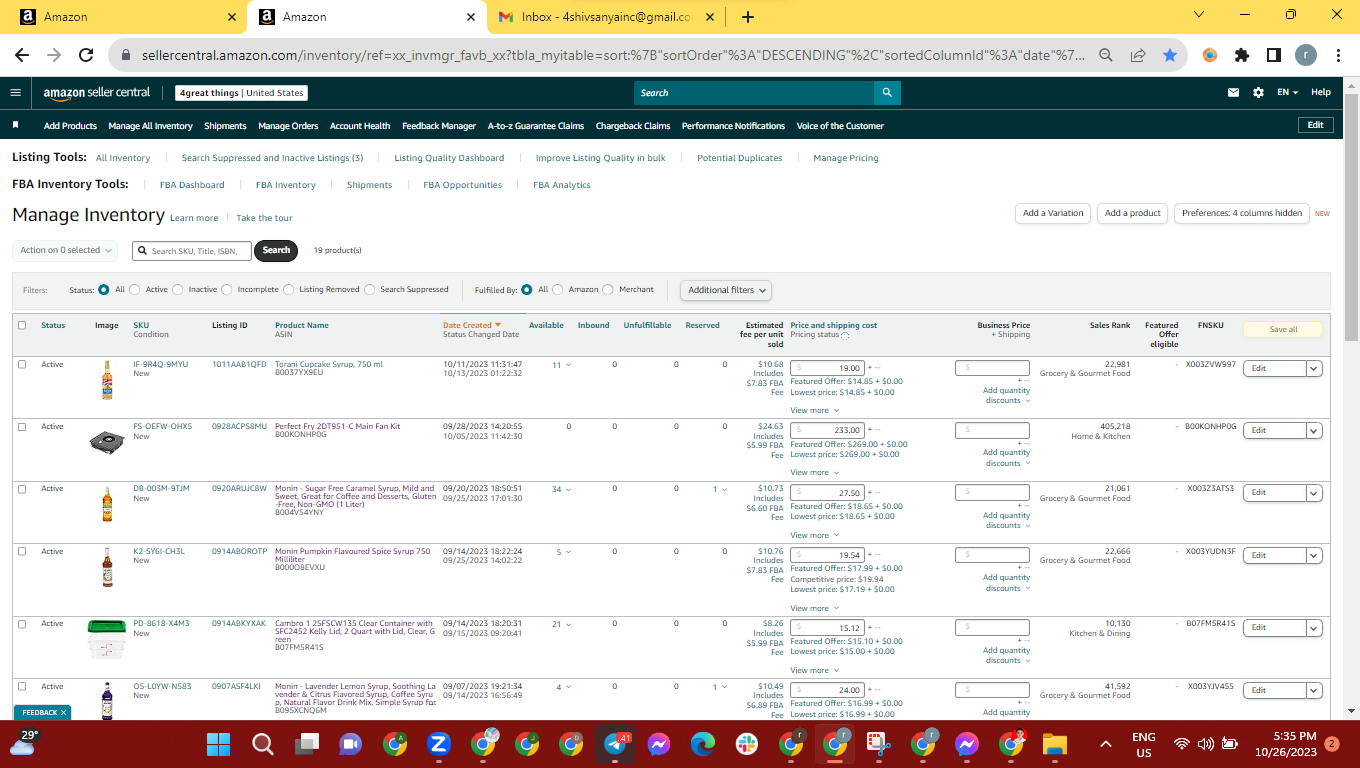This screenshot has width=1360, height=768.
Task: Click the Add a product button
Action: pyautogui.click(x=1133, y=213)
